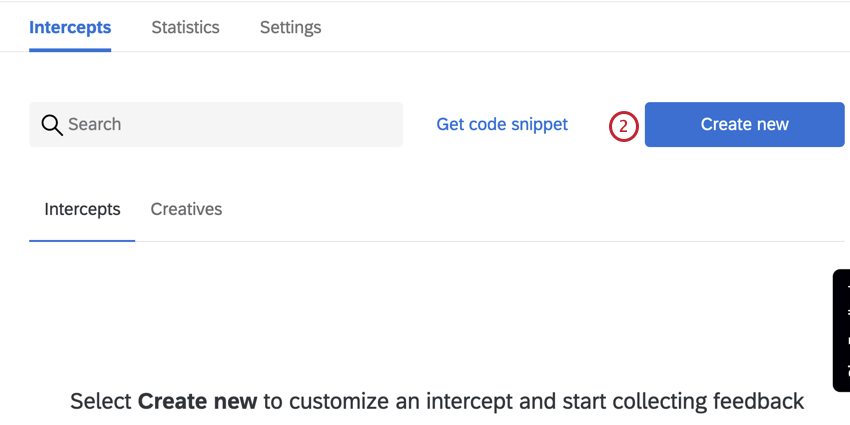Switch to the Creatives sub-tab
The width and height of the screenshot is (850, 425).
tap(186, 209)
